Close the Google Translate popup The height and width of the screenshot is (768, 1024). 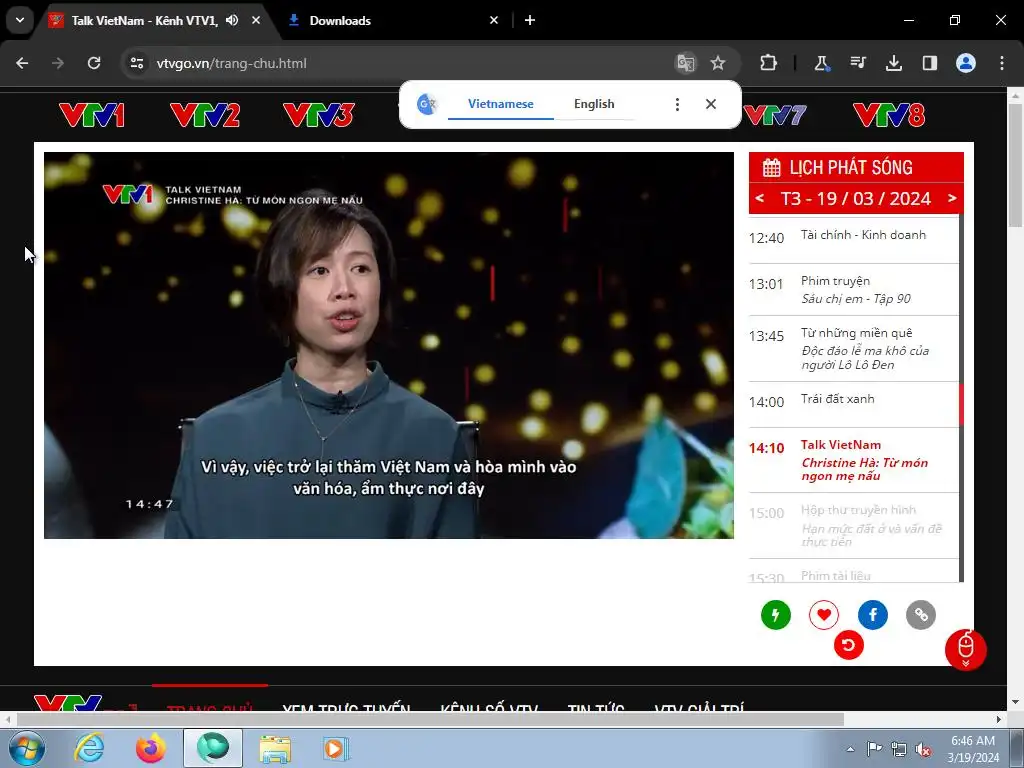pyautogui.click(x=711, y=104)
